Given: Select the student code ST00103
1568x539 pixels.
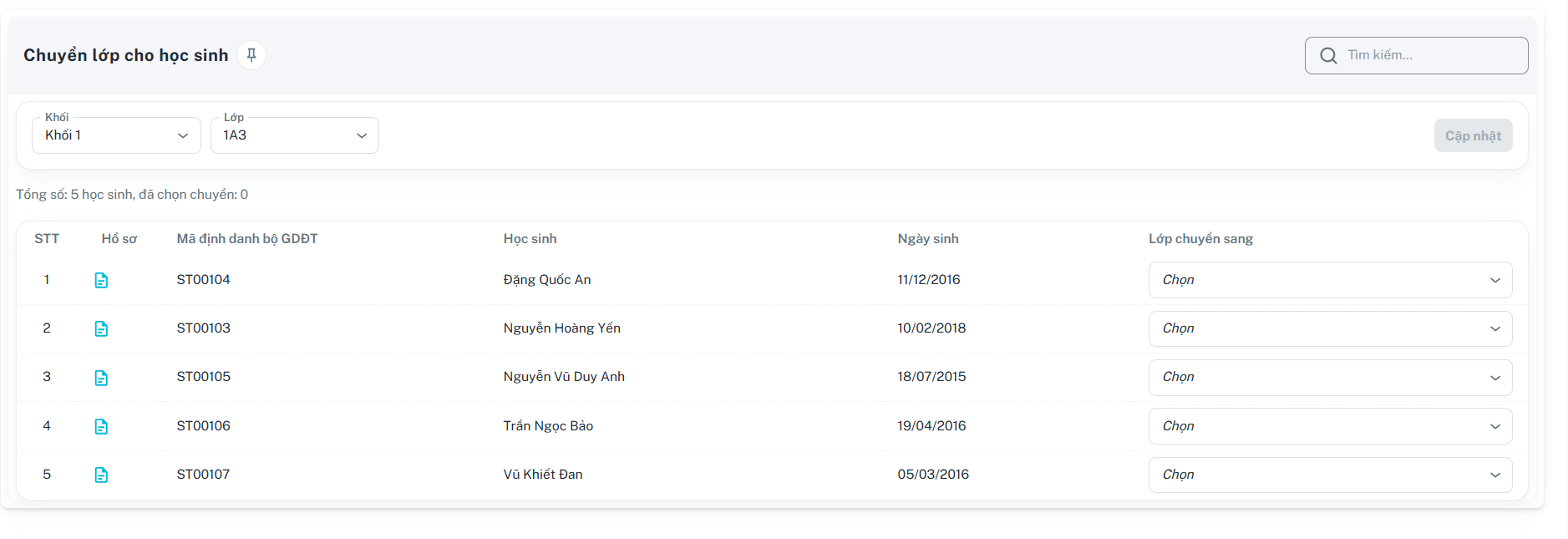Looking at the screenshot, I should tap(203, 328).
